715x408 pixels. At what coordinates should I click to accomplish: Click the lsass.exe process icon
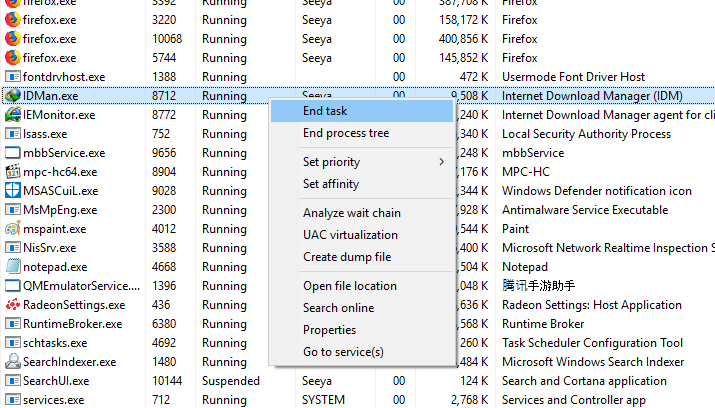click(12, 134)
